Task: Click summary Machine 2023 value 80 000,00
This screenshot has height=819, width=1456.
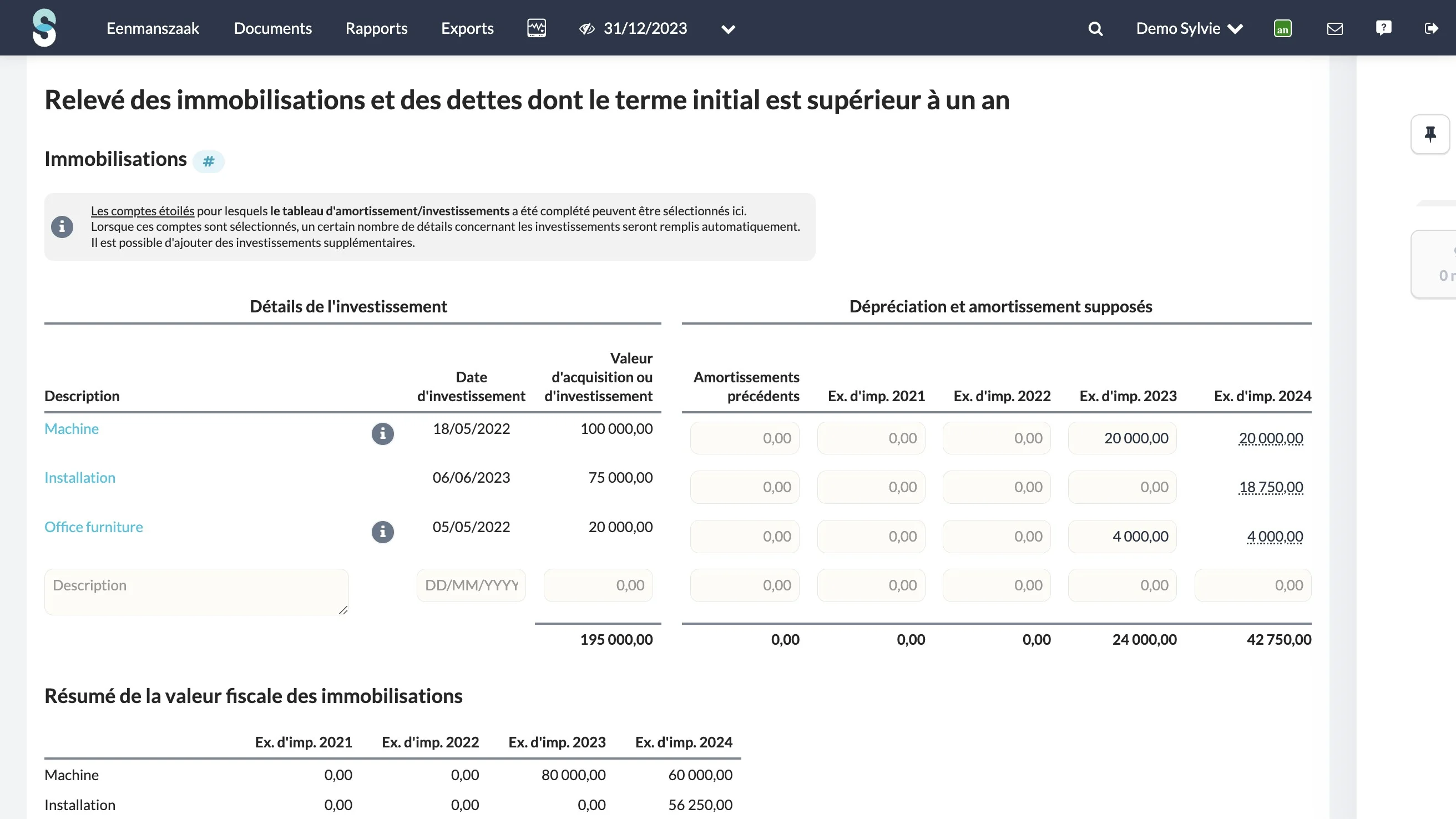Action: pyautogui.click(x=573, y=775)
